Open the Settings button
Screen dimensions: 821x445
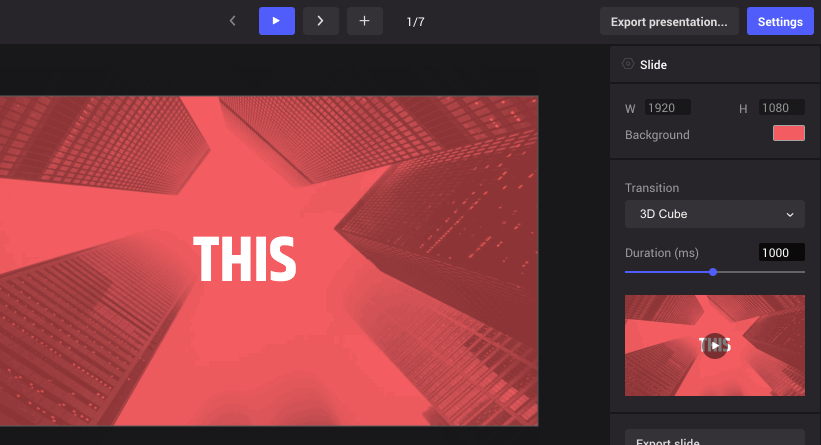coord(779,21)
